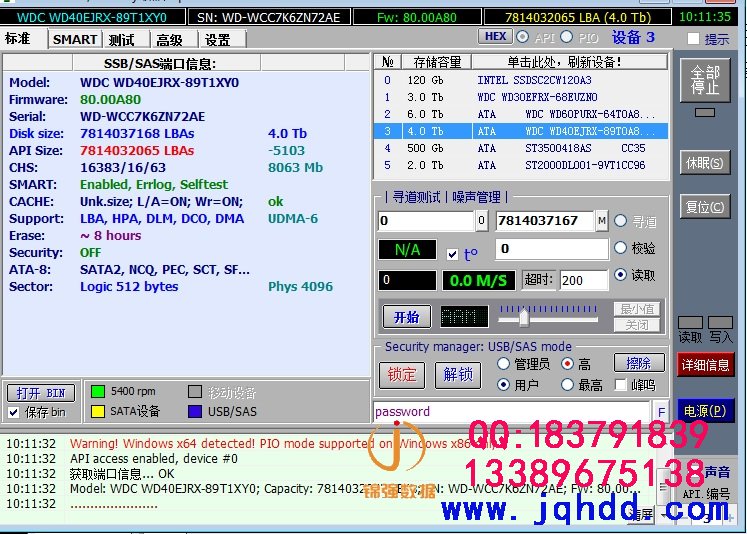Click the 超时 timeout field with 200
This screenshot has width=747, height=534.
pos(584,280)
